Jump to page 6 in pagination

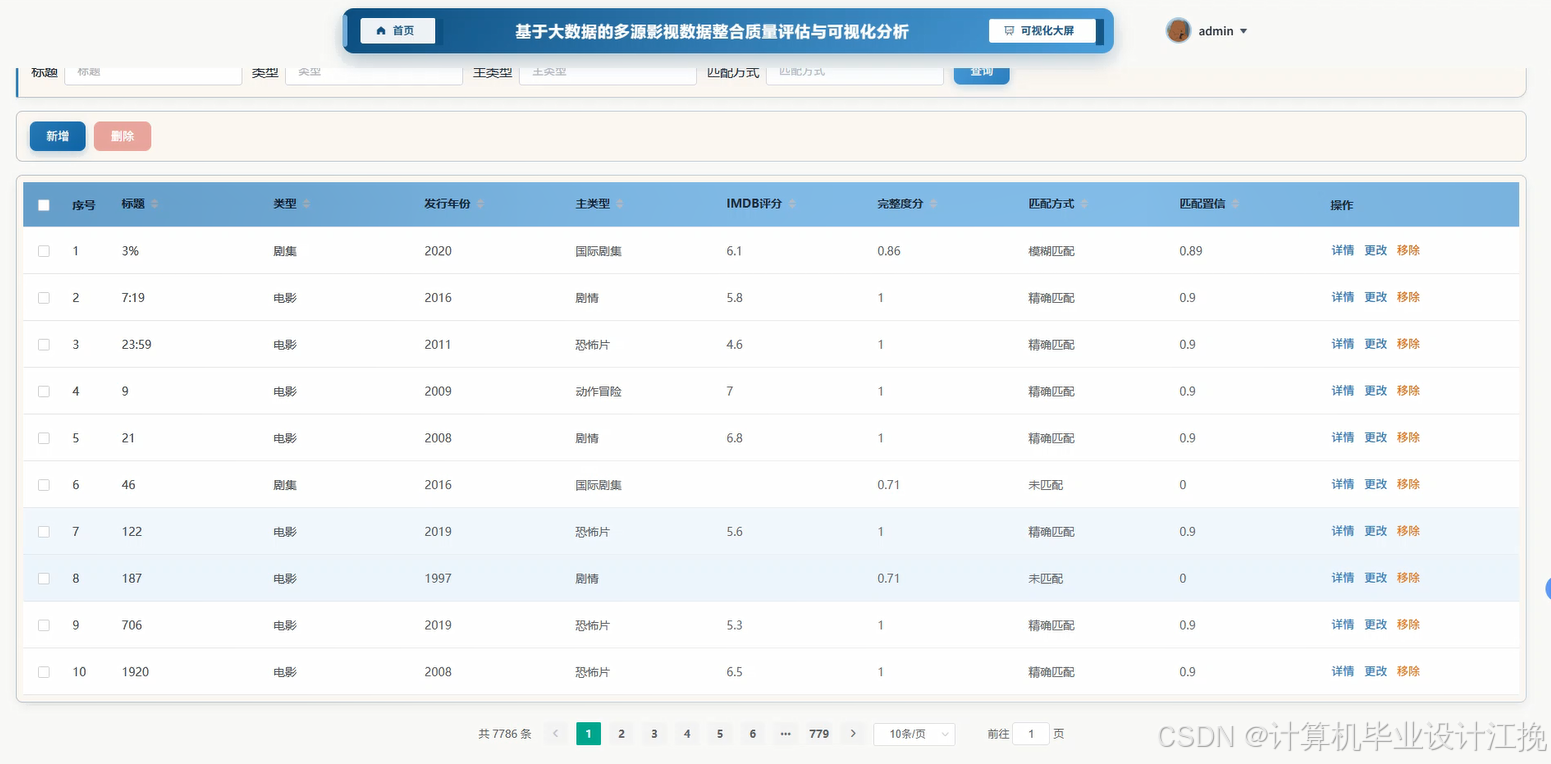pyautogui.click(x=753, y=734)
